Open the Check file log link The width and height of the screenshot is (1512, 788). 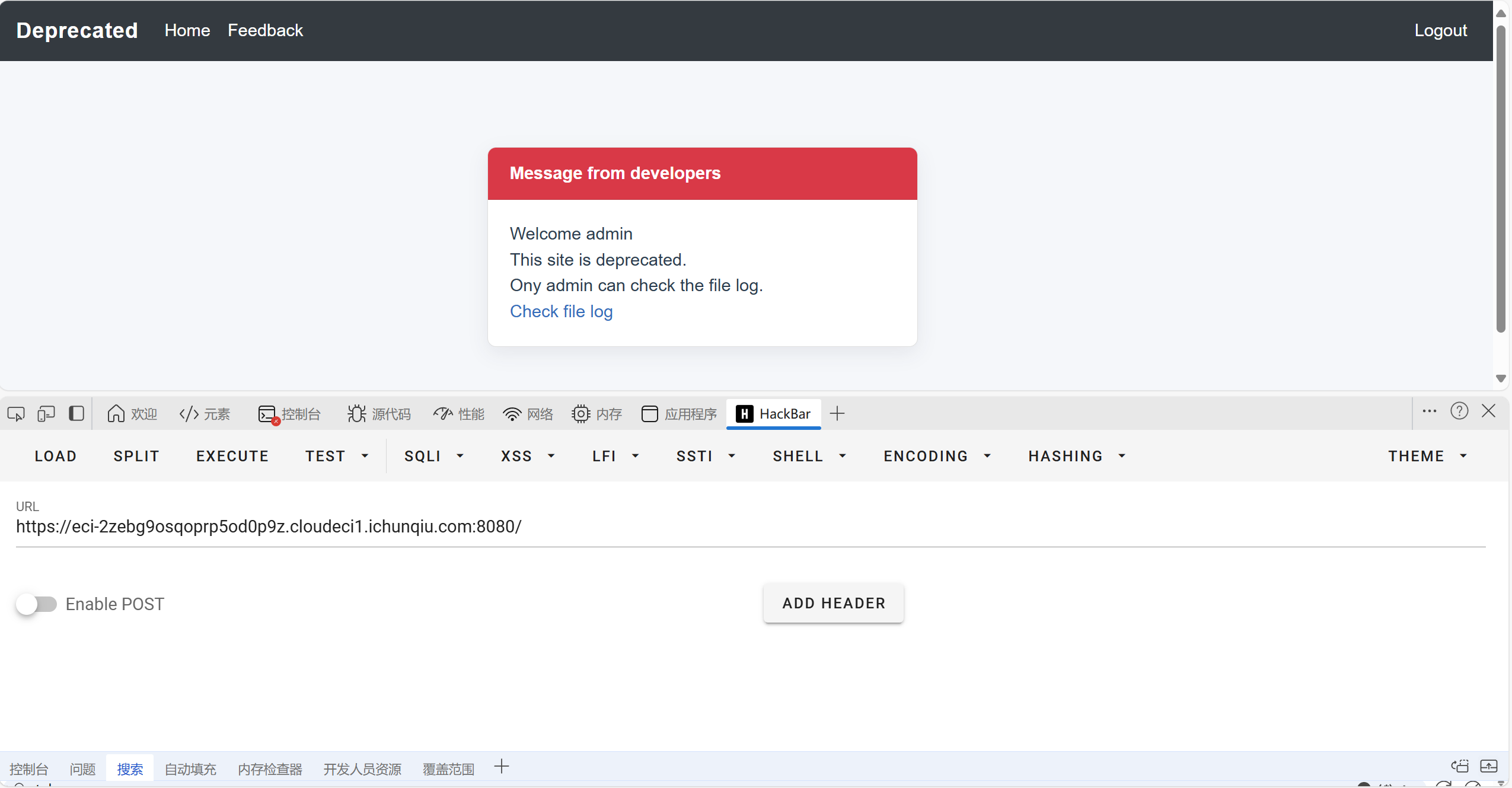click(x=561, y=311)
